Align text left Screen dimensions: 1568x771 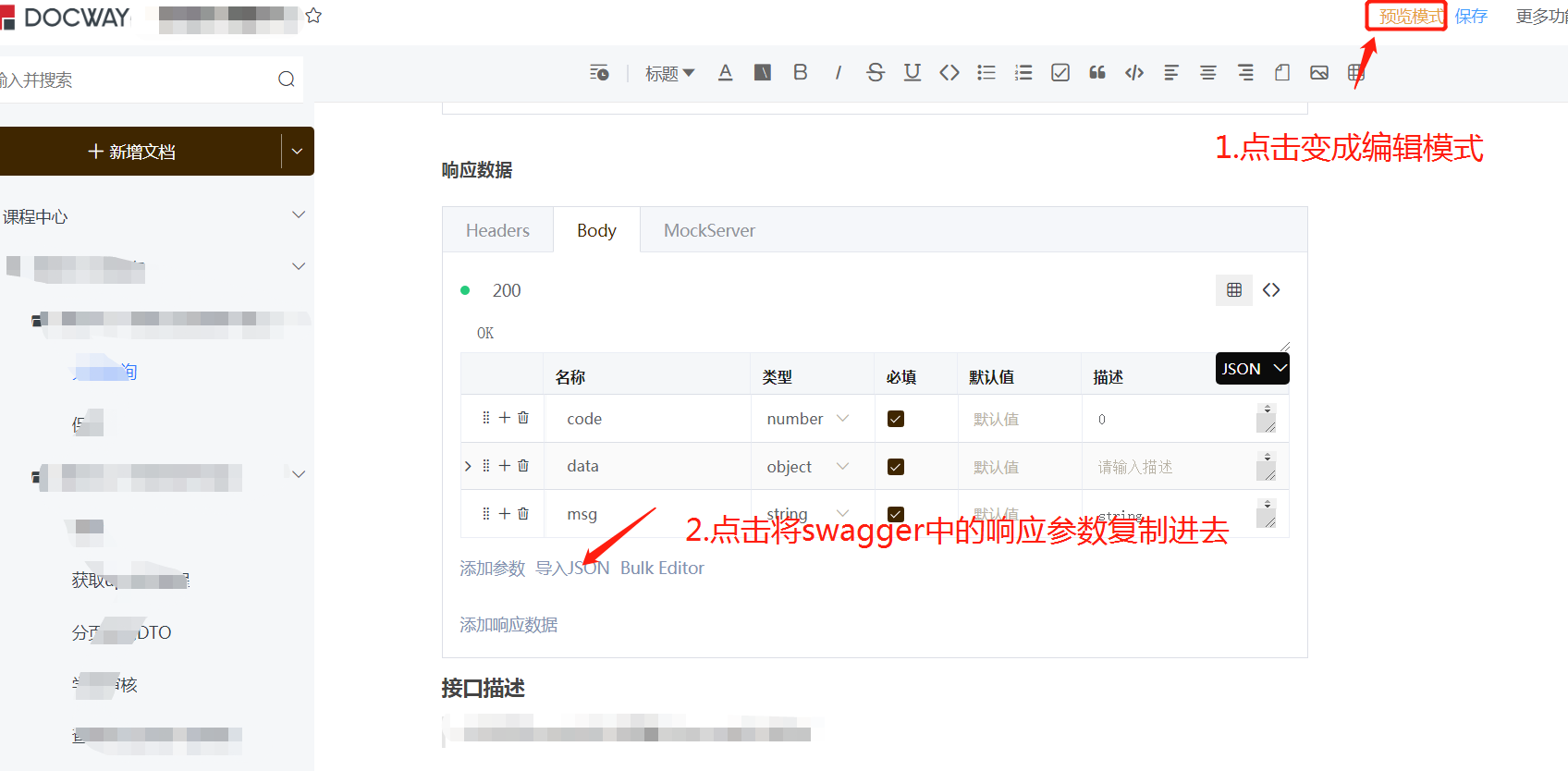pyautogui.click(x=1171, y=72)
